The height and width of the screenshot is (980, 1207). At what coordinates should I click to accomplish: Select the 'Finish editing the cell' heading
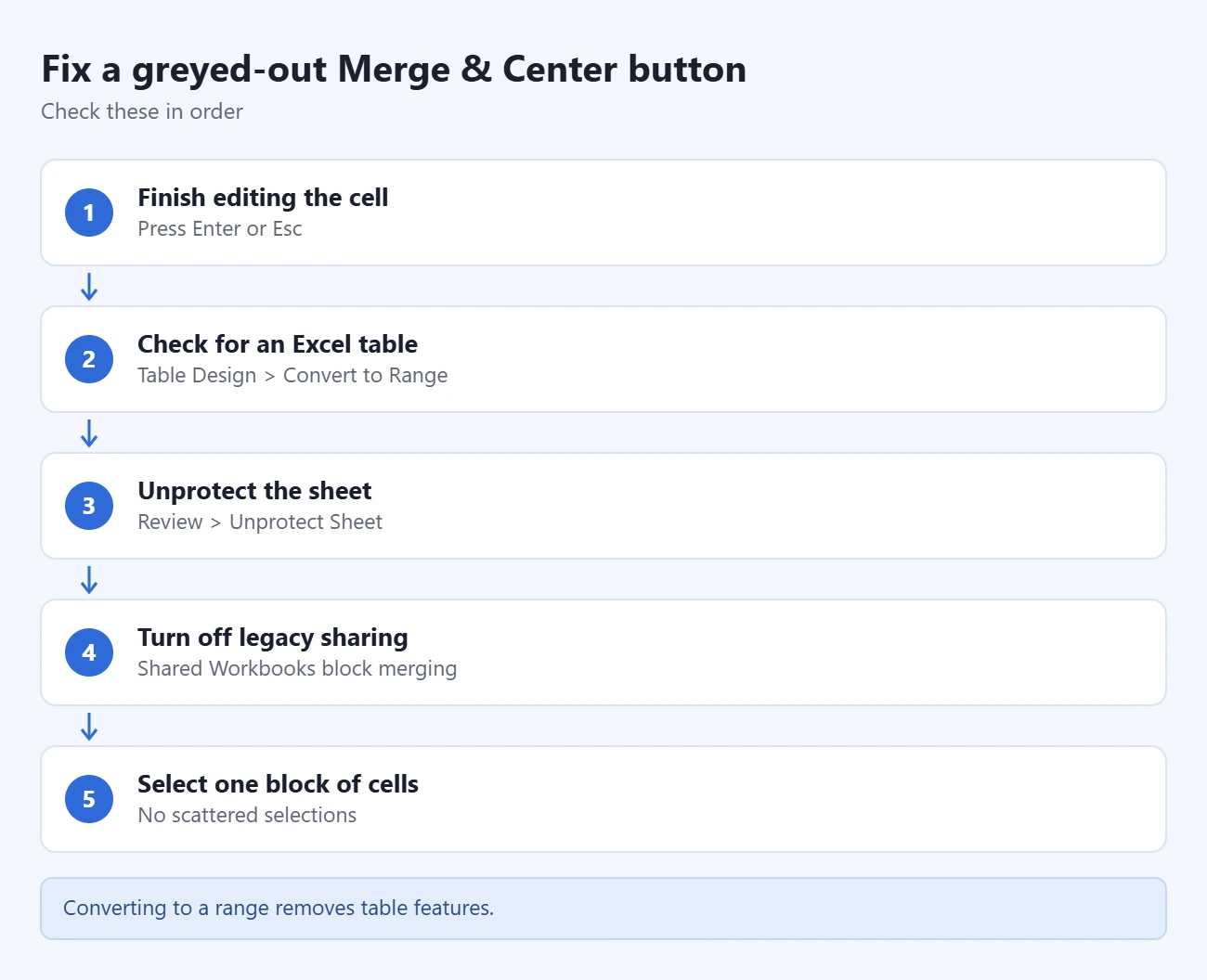(x=263, y=198)
